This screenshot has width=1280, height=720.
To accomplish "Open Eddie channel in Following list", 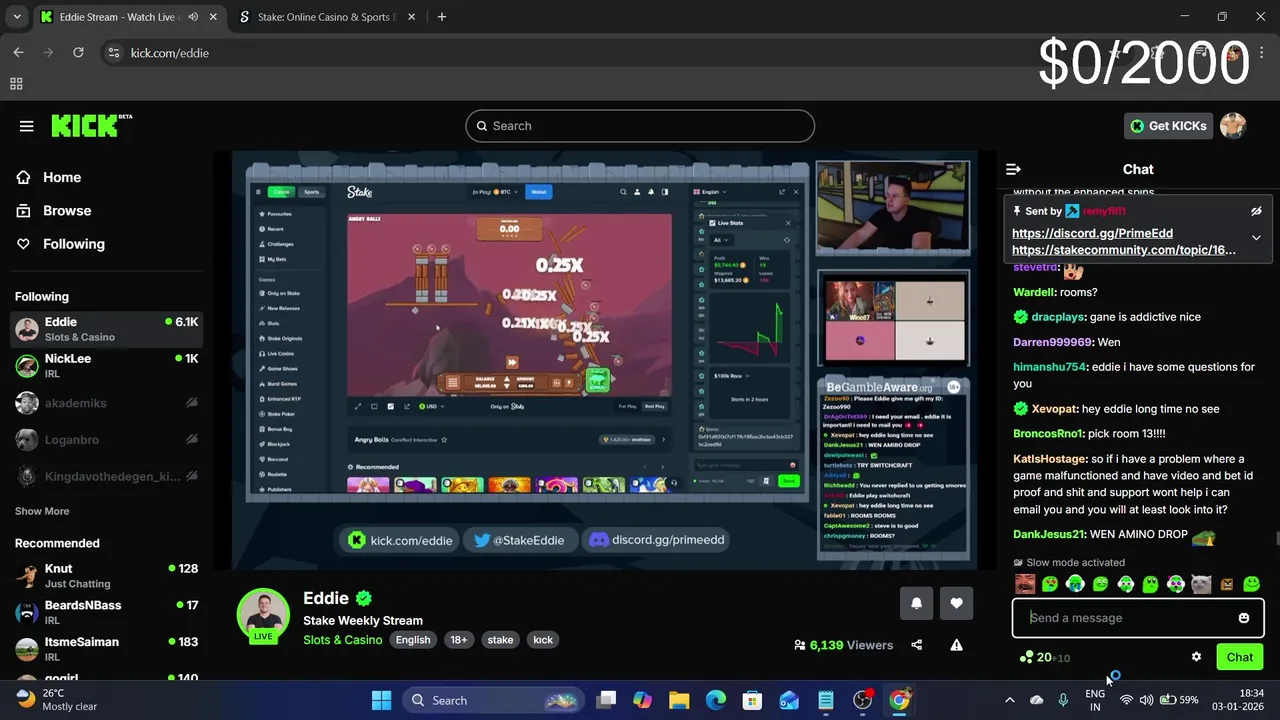I will click(x=107, y=329).
